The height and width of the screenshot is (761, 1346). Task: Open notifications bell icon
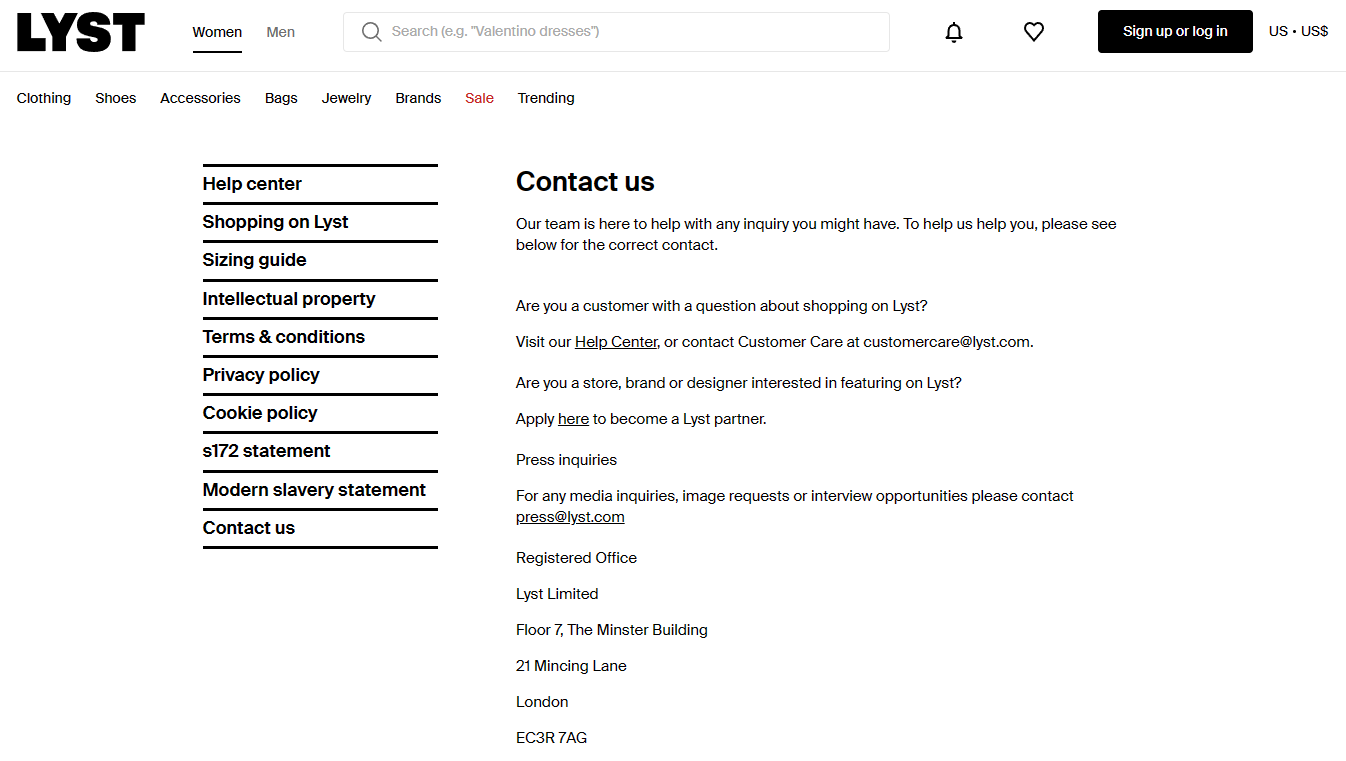pyautogui.click(x=954, y=32)
